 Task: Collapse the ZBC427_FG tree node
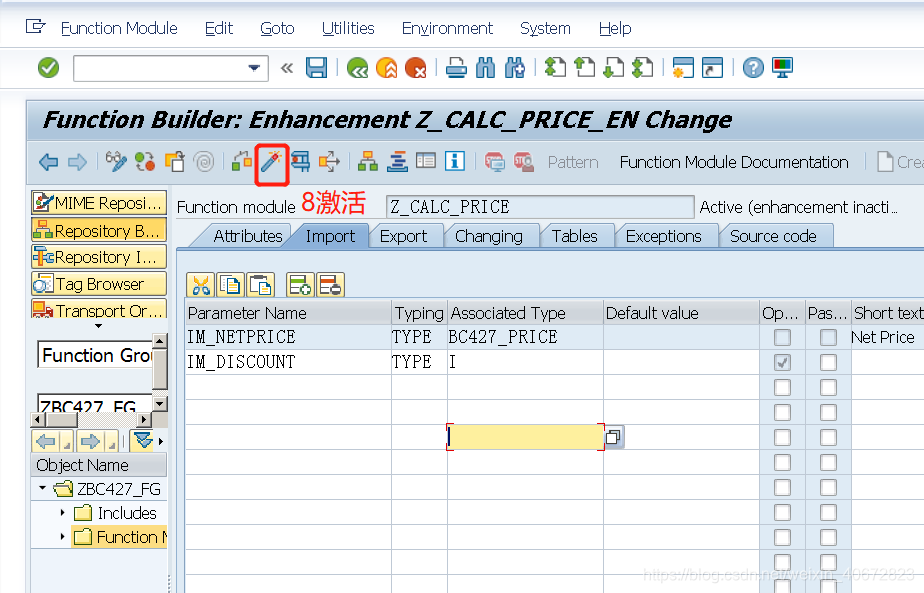click(x=42, y=488)
